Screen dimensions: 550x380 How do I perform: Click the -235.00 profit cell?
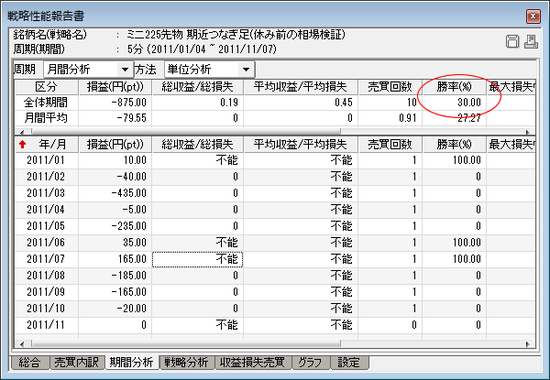[115, 226]
